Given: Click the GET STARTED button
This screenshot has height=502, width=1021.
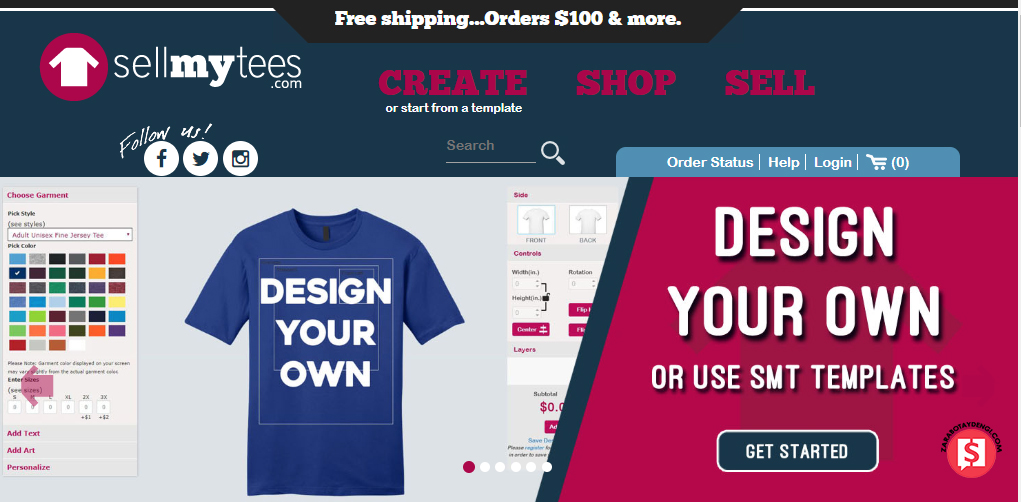Looking at the screenshot, I should [x=797, y=451].
